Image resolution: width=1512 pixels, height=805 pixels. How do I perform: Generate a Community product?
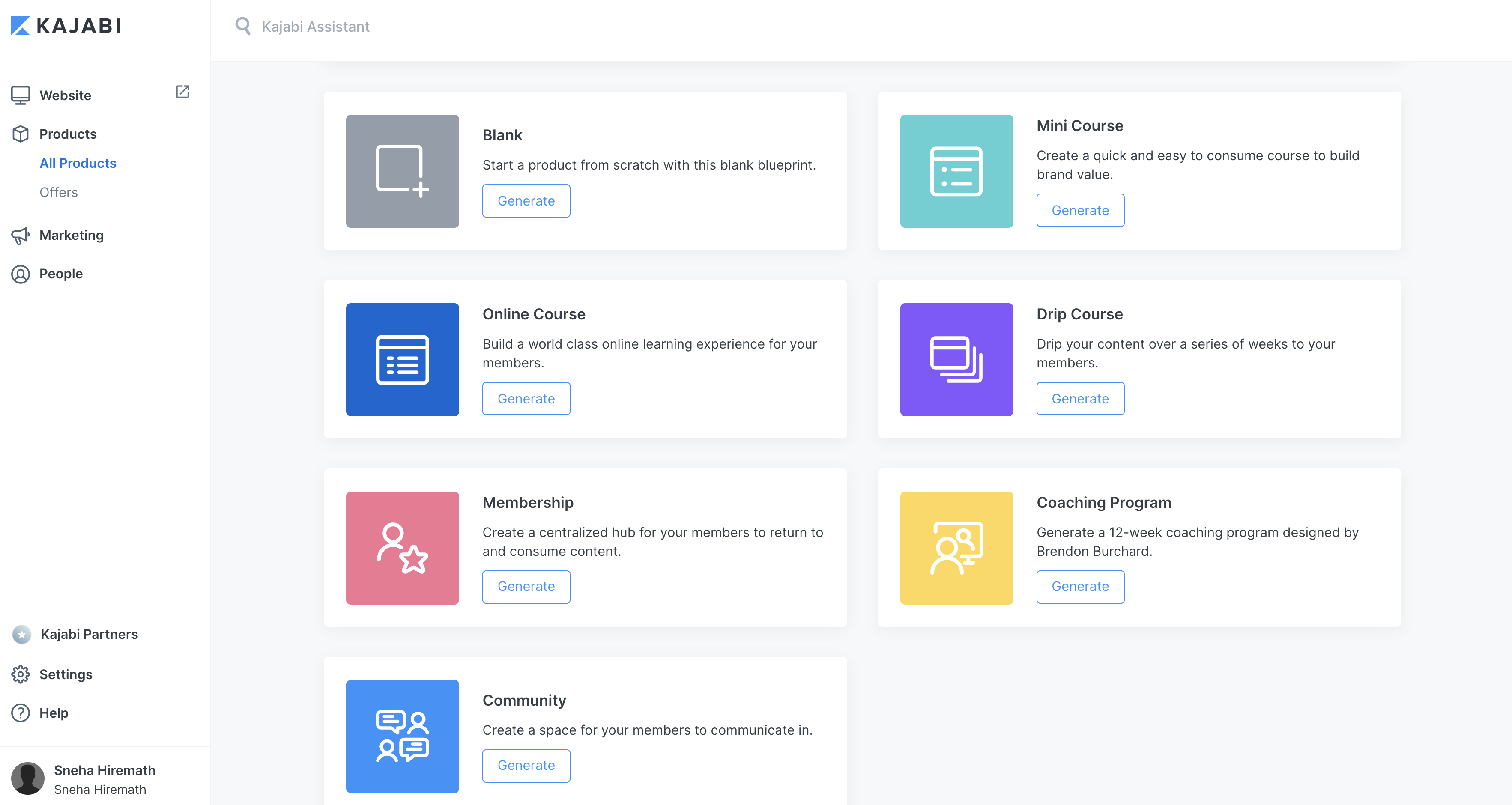526,765
